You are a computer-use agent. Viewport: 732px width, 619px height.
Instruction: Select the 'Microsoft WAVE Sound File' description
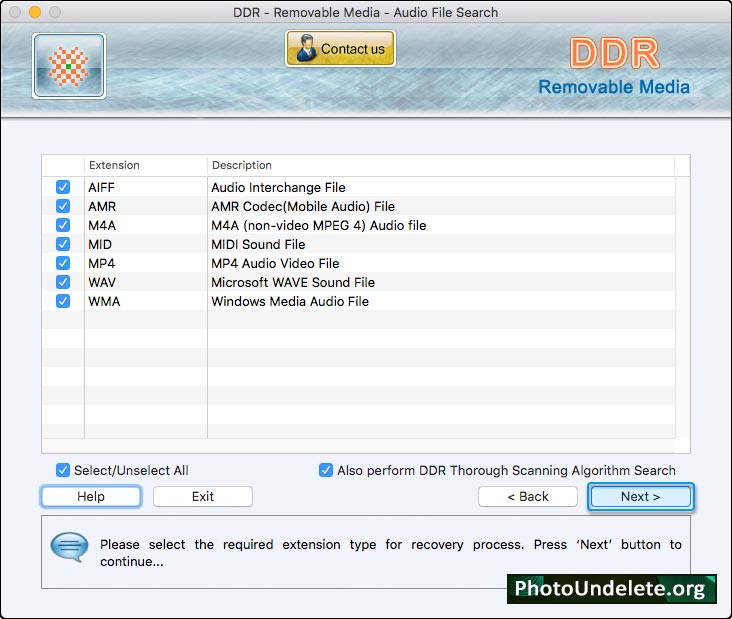coord(293,282)
